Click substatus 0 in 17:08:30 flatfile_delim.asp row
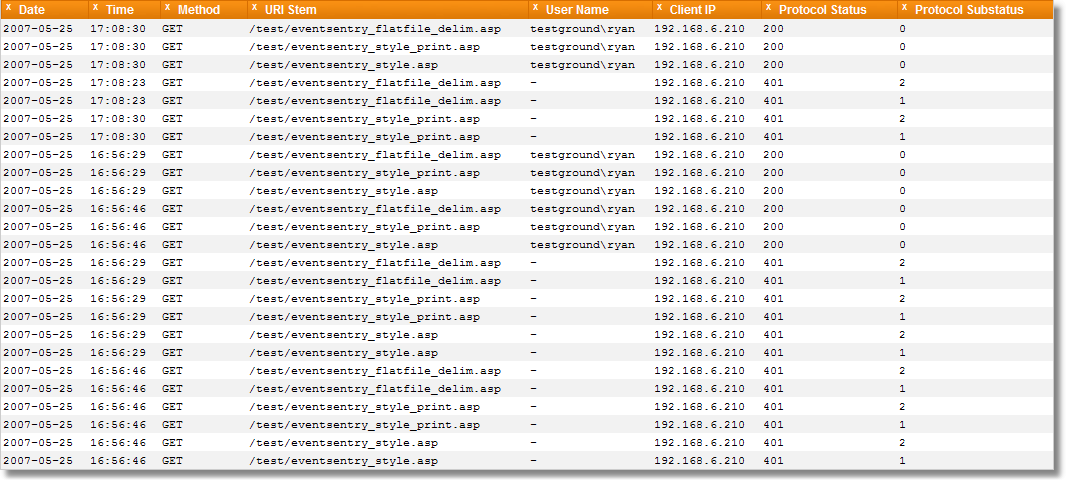1066x482 pixels. tap(902, 29)
